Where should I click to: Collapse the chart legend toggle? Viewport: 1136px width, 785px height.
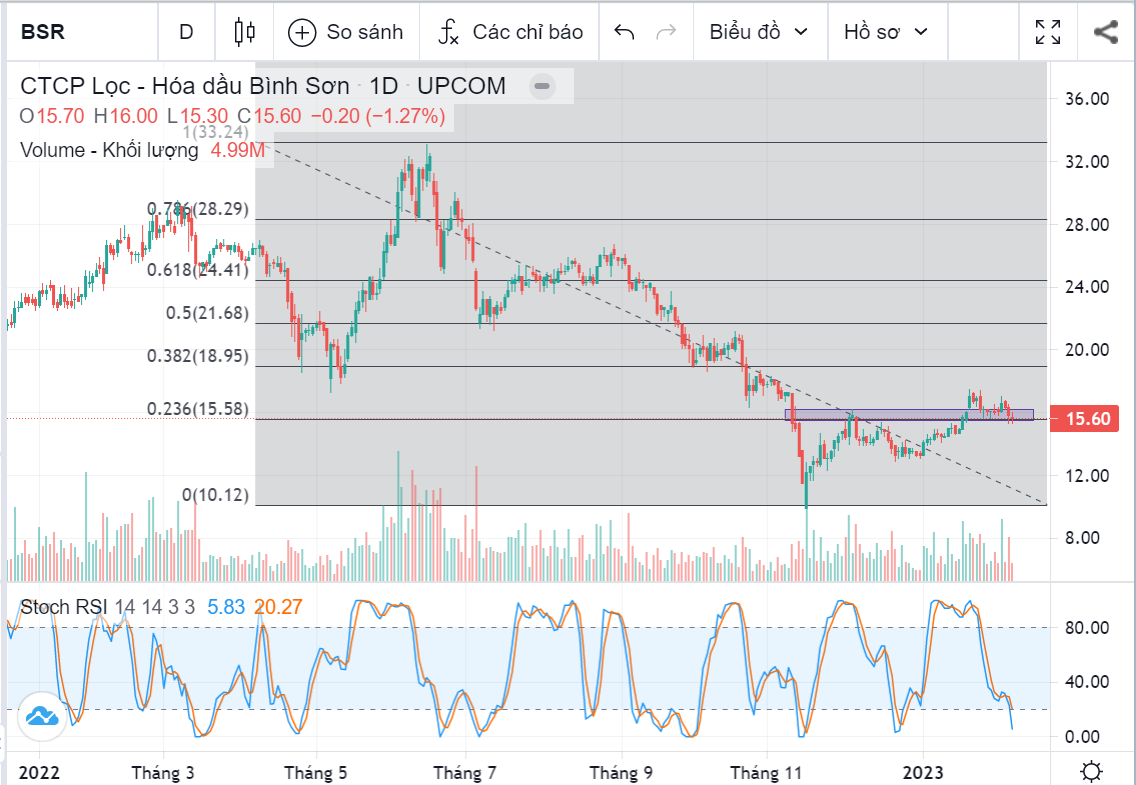(x=542, y=86)
